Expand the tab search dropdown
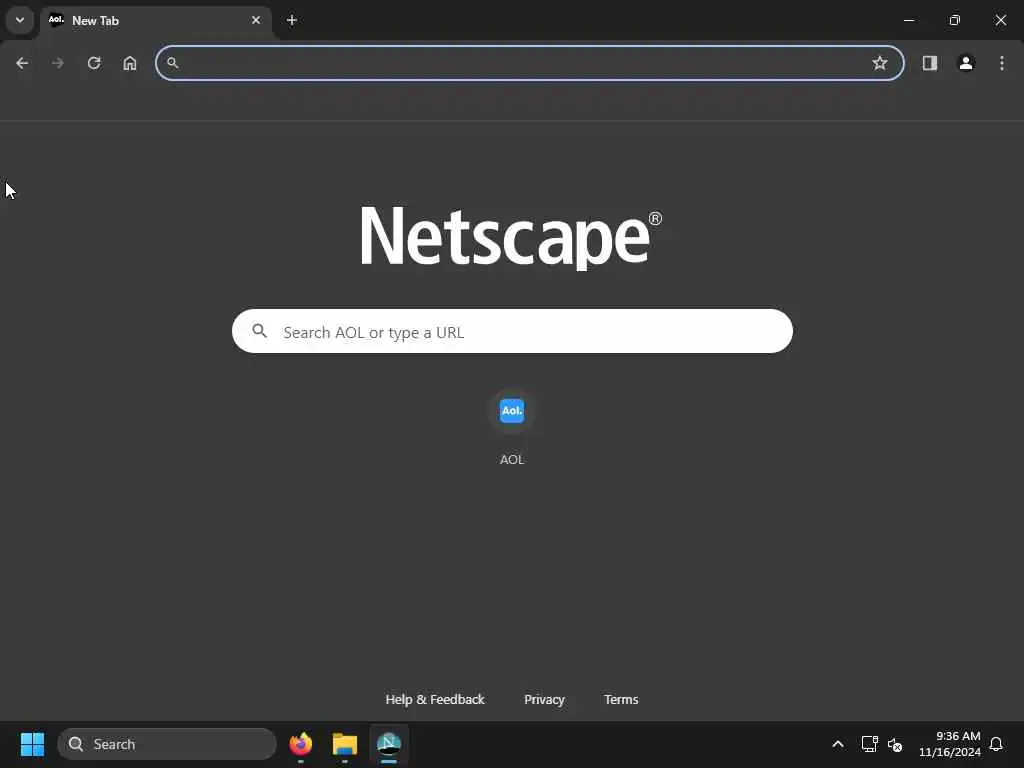Screen dimensions: 1024x768 [x=20, y=20]
